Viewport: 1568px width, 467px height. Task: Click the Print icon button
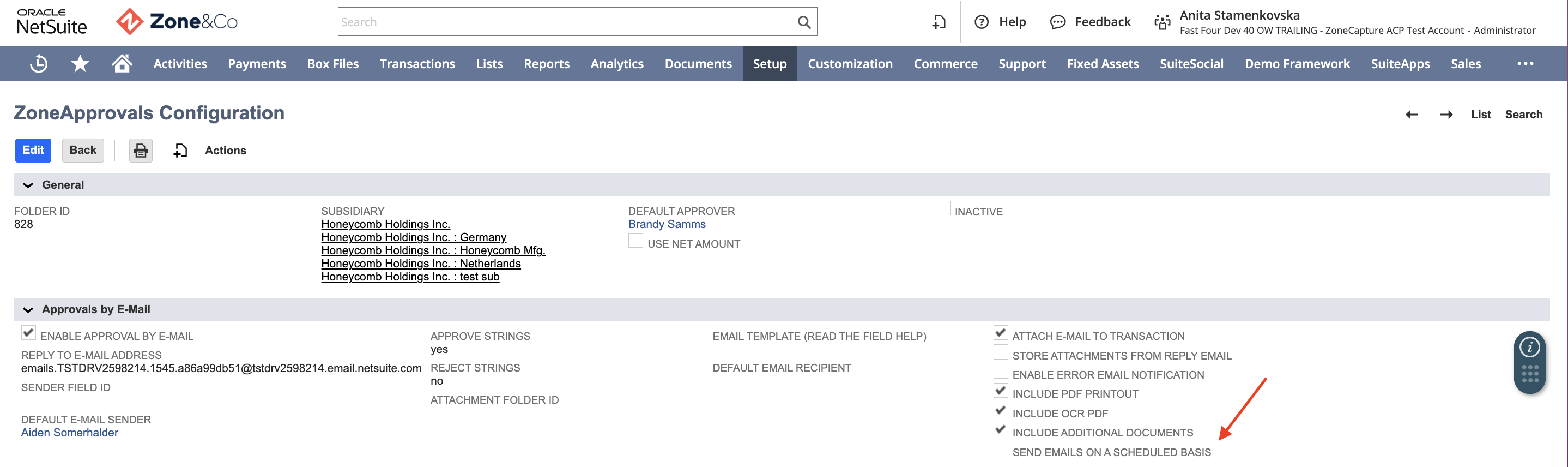point(141,150)
